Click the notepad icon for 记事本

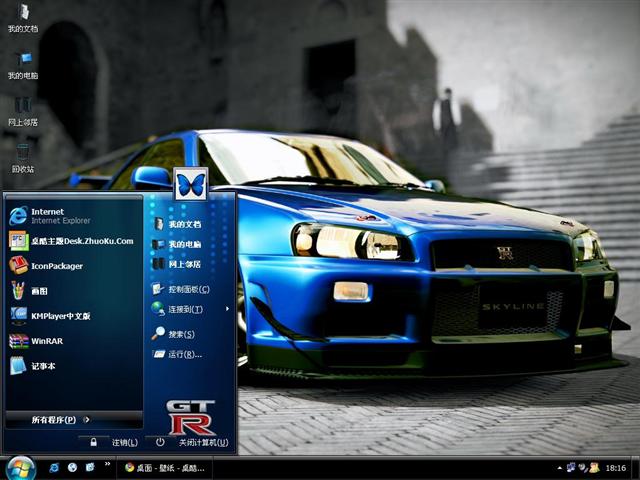(18, 366)
